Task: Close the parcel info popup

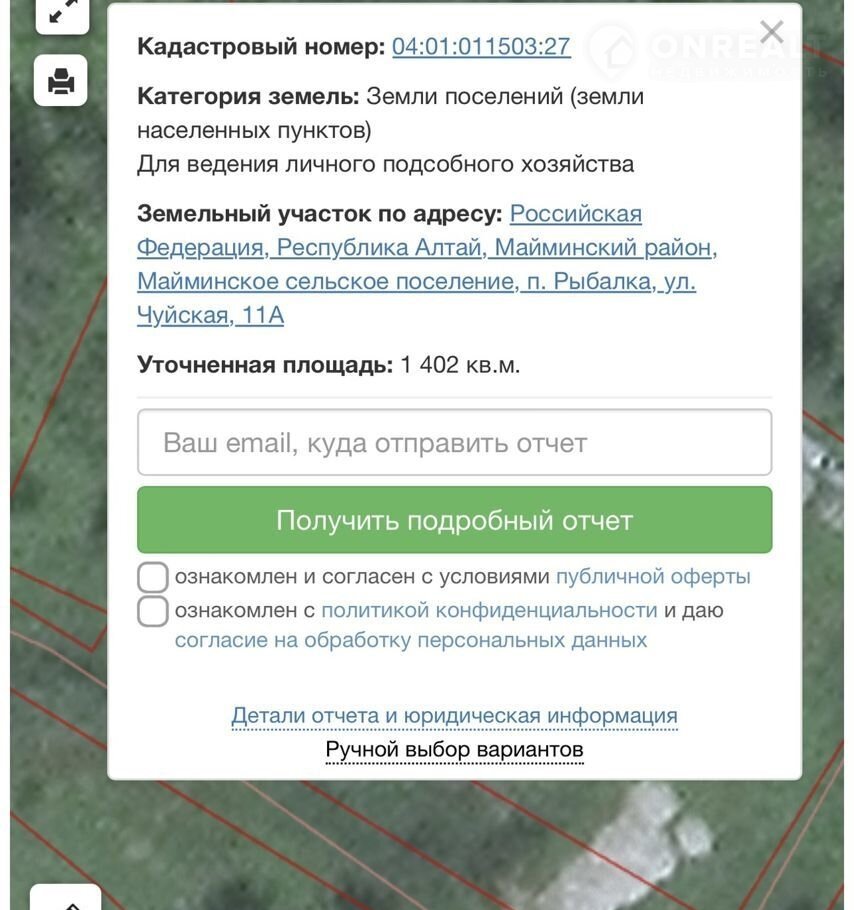Action: point(771,33)
